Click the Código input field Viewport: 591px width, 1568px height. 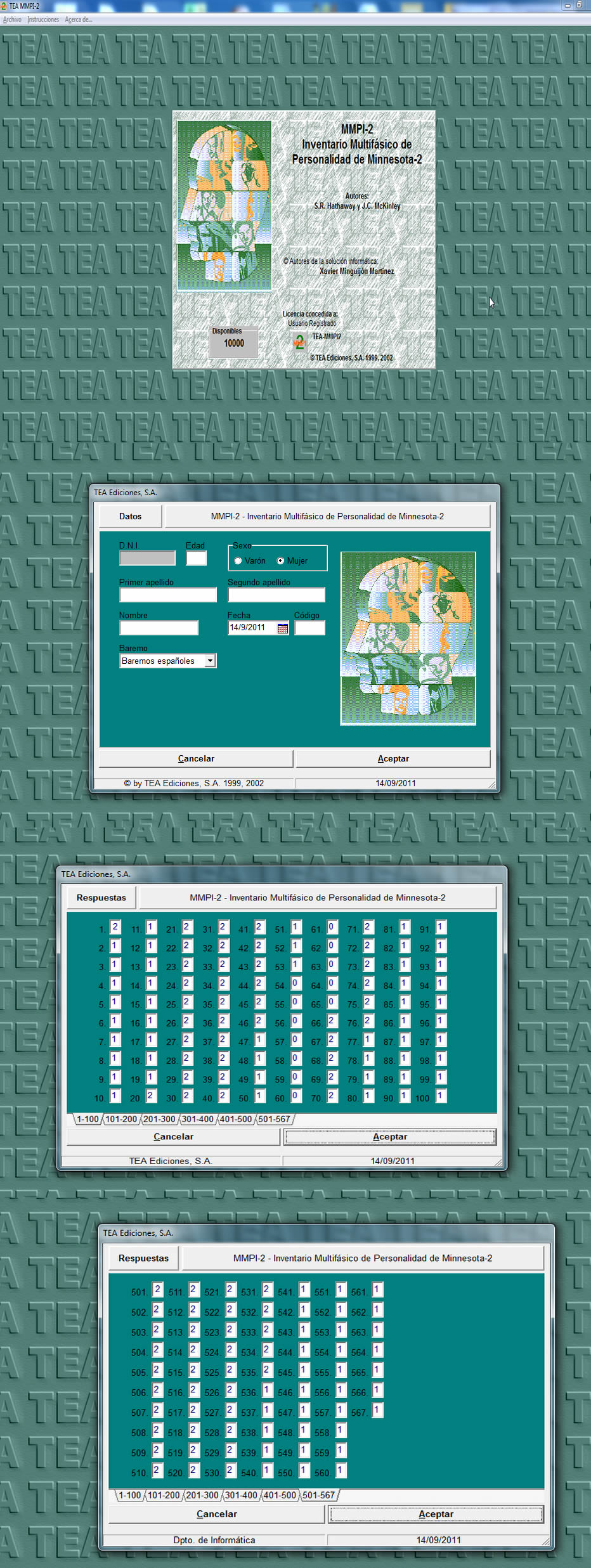click(x=309, y=628)
